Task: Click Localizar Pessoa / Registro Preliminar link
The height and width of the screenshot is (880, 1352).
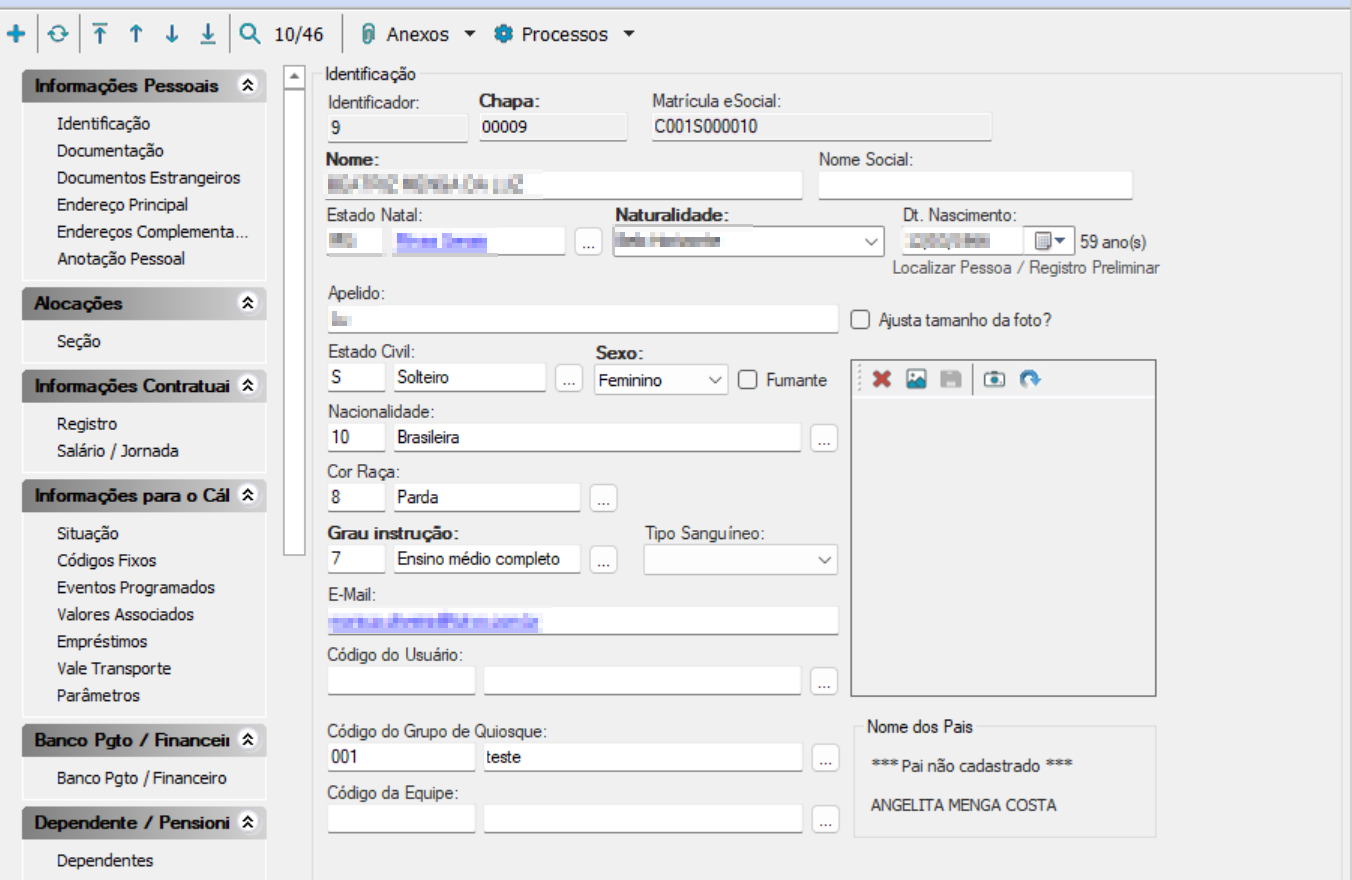Action: point(1025,268)
